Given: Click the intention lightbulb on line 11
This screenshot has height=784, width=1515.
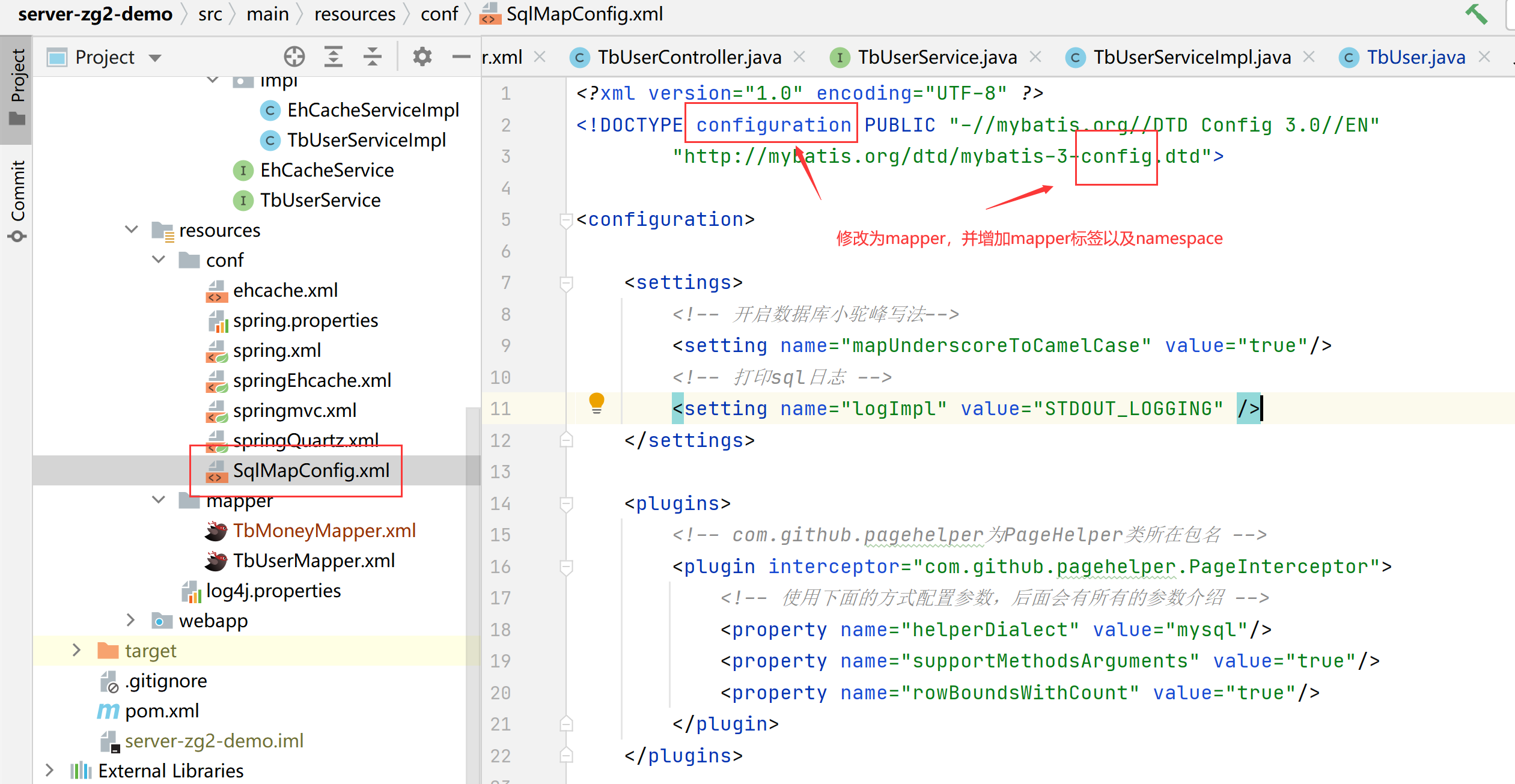Looking at the screenshot, I should tap(597, 403).
